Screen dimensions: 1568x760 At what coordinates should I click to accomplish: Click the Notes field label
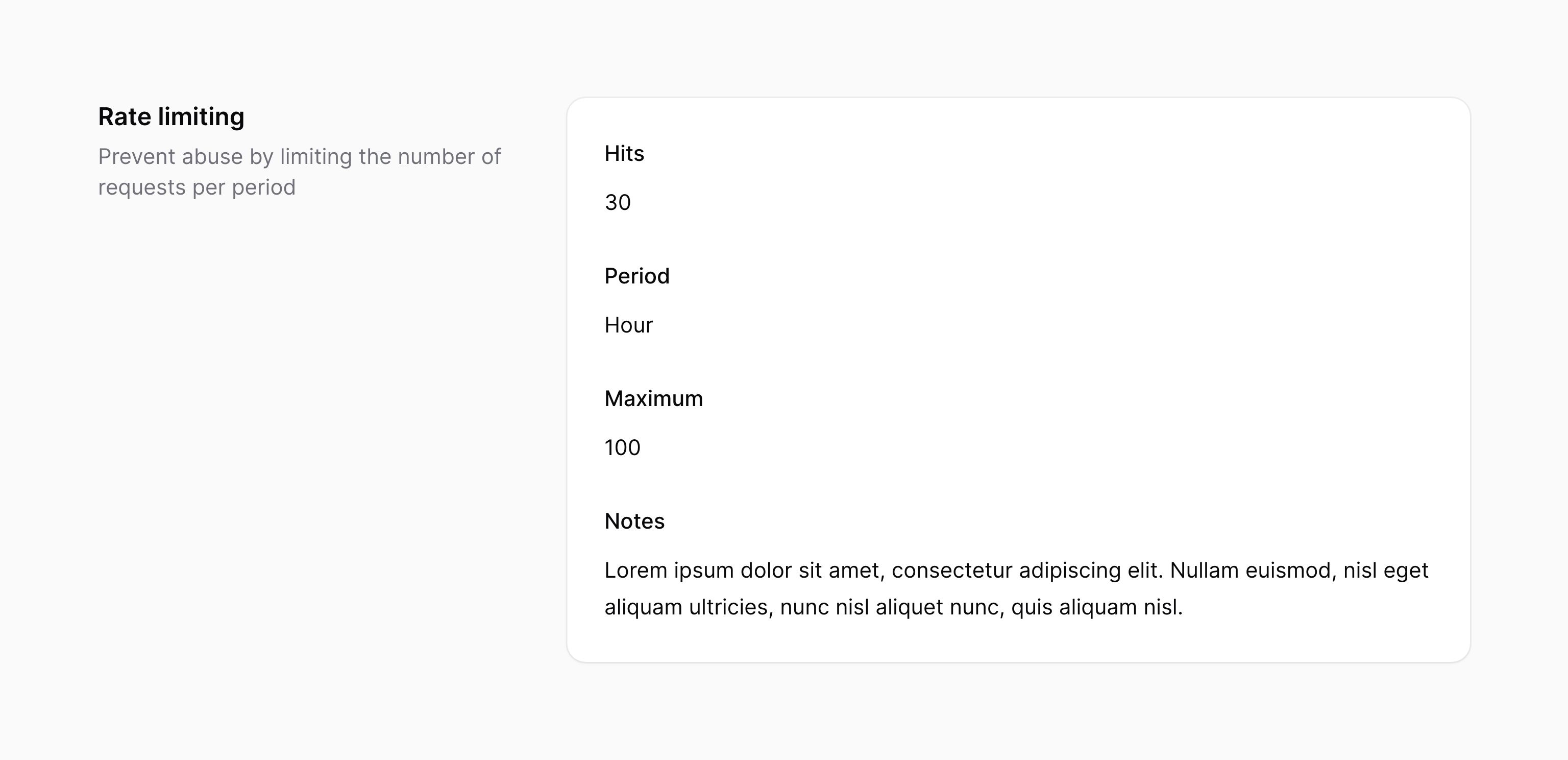634,521
